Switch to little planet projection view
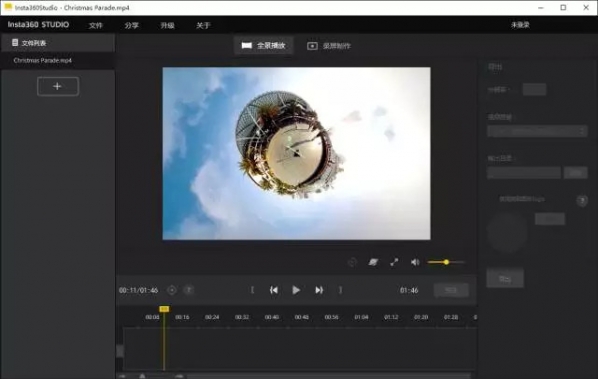 tap(373, 262)
